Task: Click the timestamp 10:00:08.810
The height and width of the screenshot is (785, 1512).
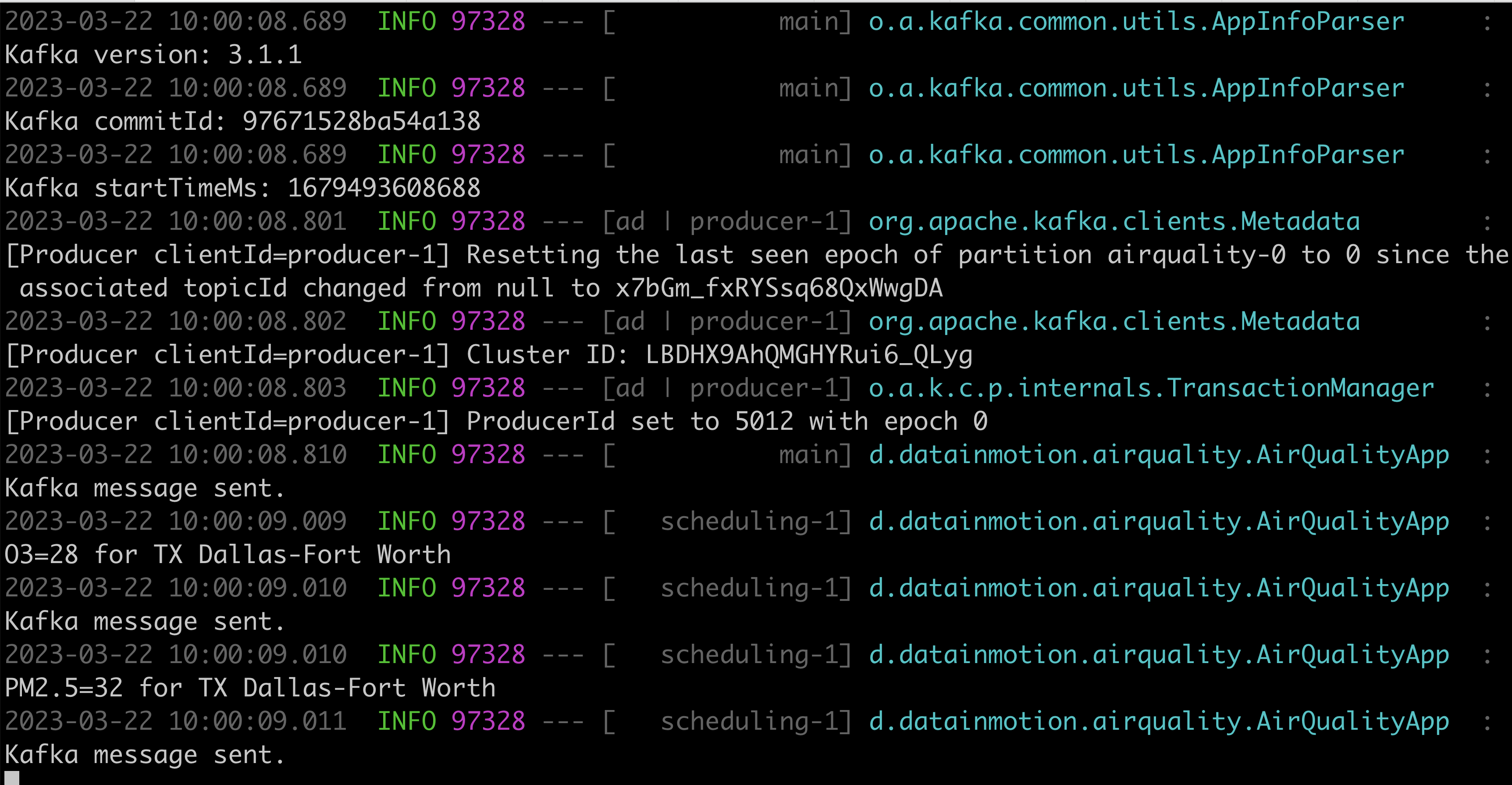Action: click(x=257, y=455)
